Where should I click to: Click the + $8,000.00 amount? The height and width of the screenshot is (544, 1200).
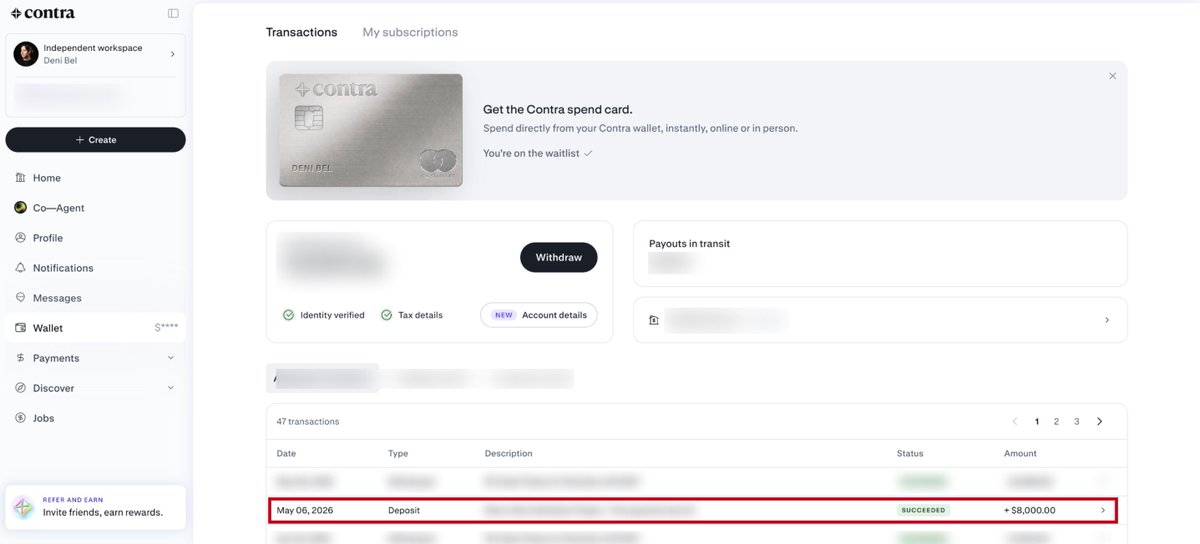[1029, 510]
